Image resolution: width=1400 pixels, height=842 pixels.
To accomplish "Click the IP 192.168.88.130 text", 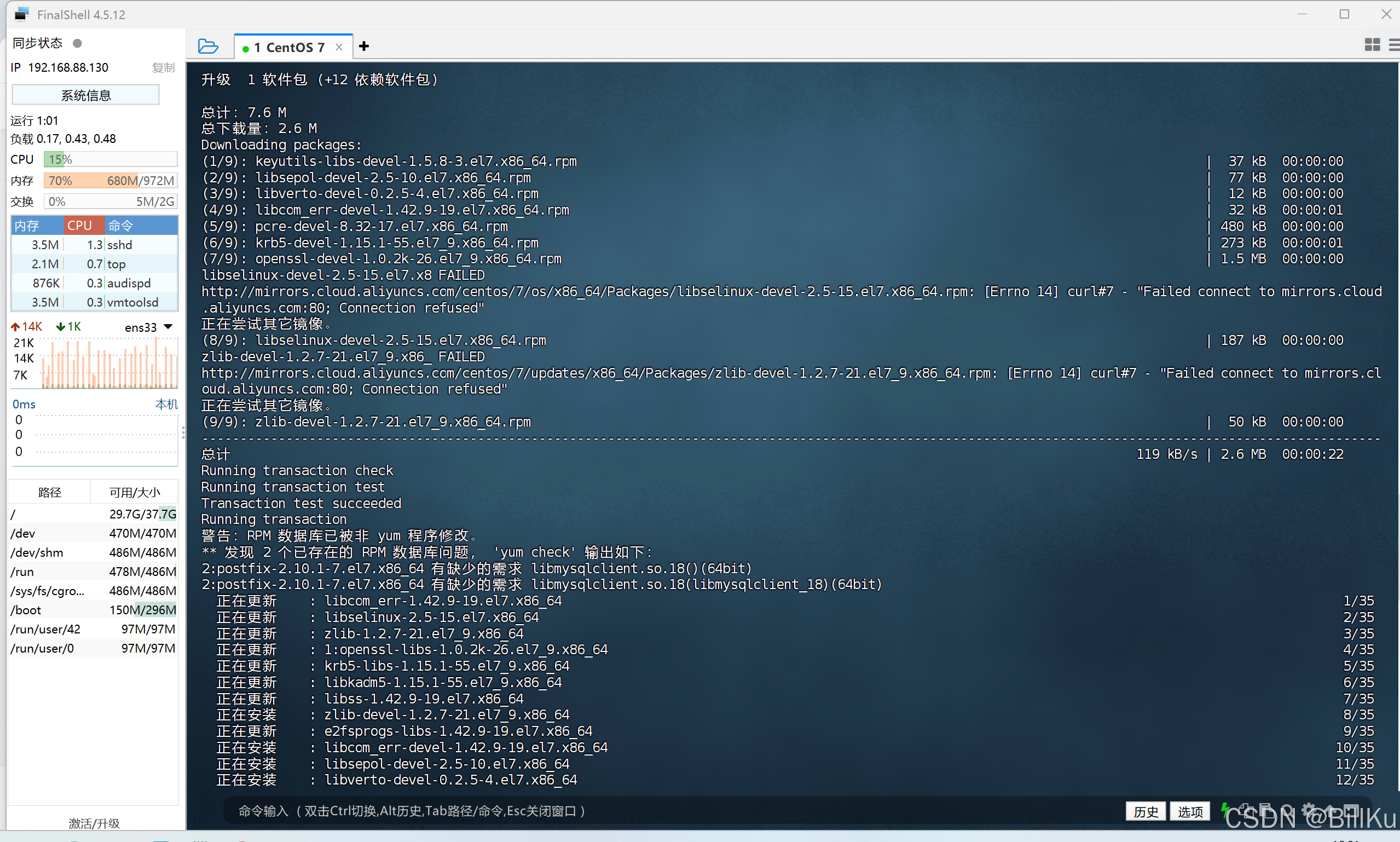I will (x=60, y=67).
